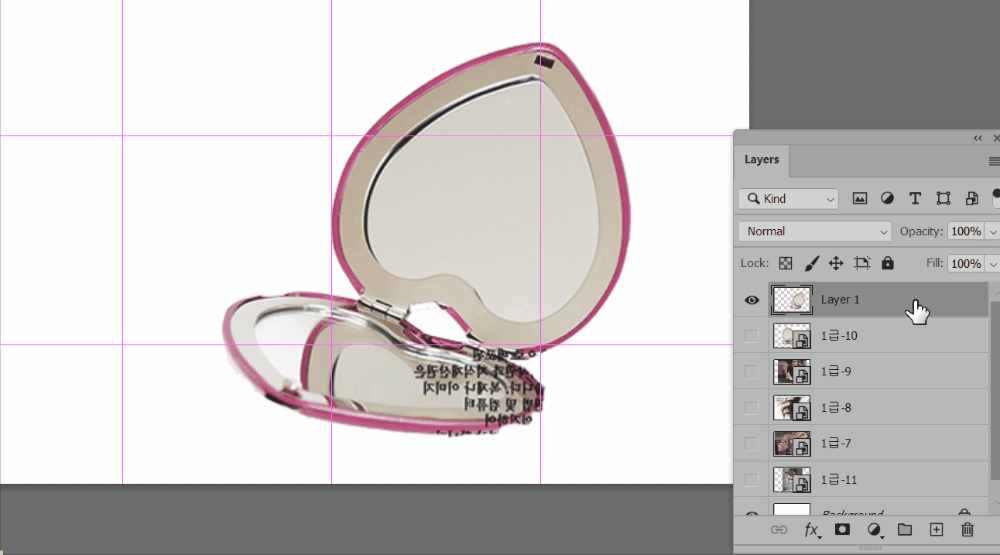Filter layers by smart object icon
Image resolution: width=1000 pixels, height=555 pixels.
click(971, 198)
